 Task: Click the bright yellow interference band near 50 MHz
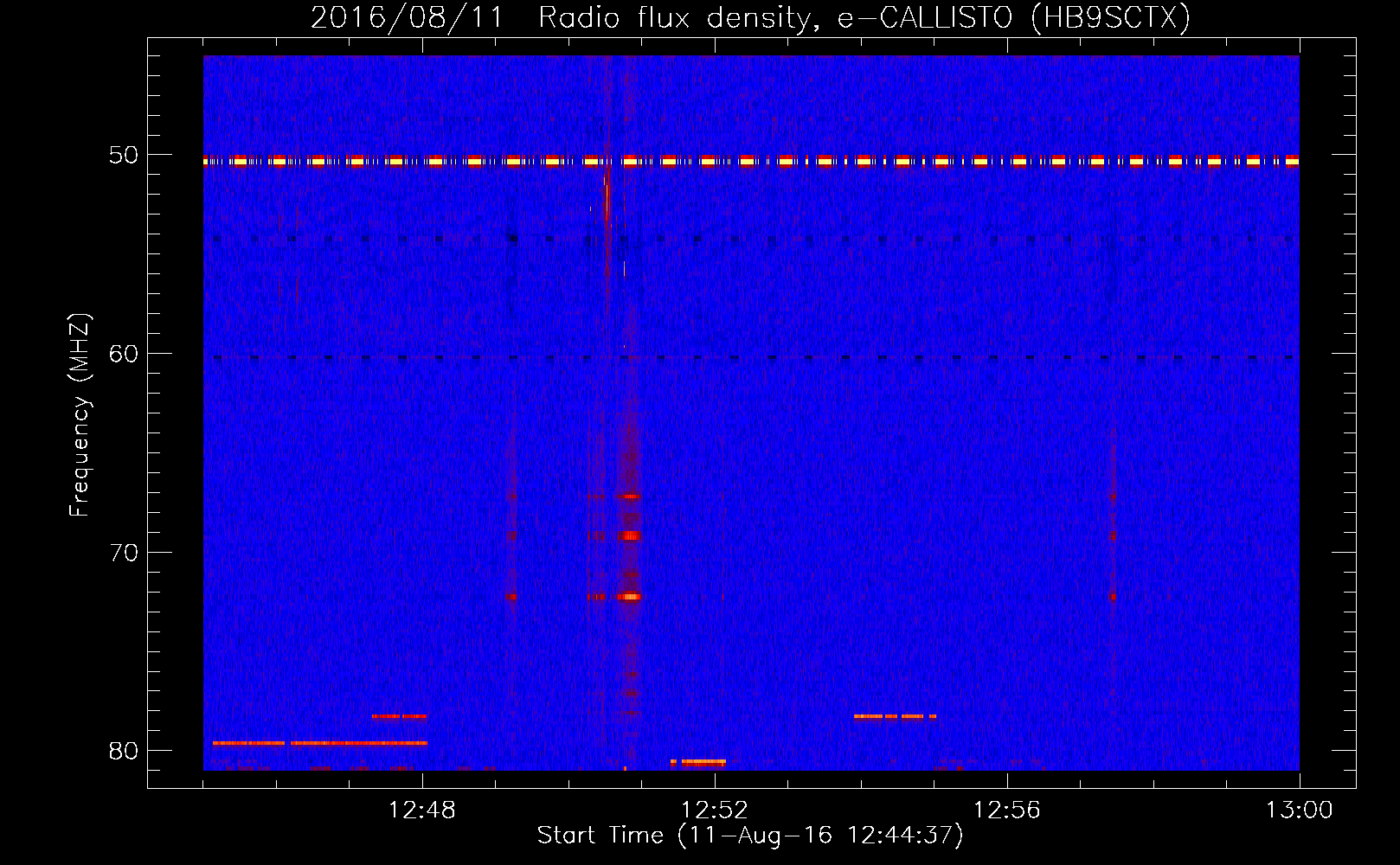(751, 161)
